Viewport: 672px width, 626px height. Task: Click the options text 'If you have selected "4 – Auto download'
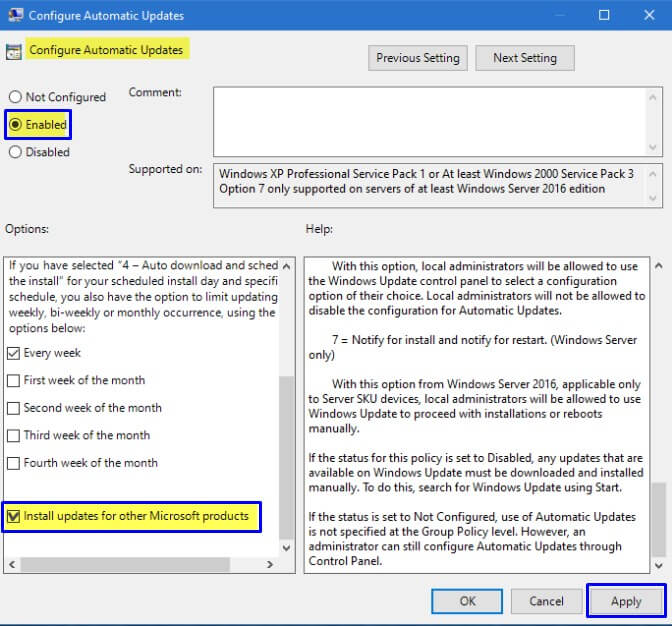pos(115,266)
